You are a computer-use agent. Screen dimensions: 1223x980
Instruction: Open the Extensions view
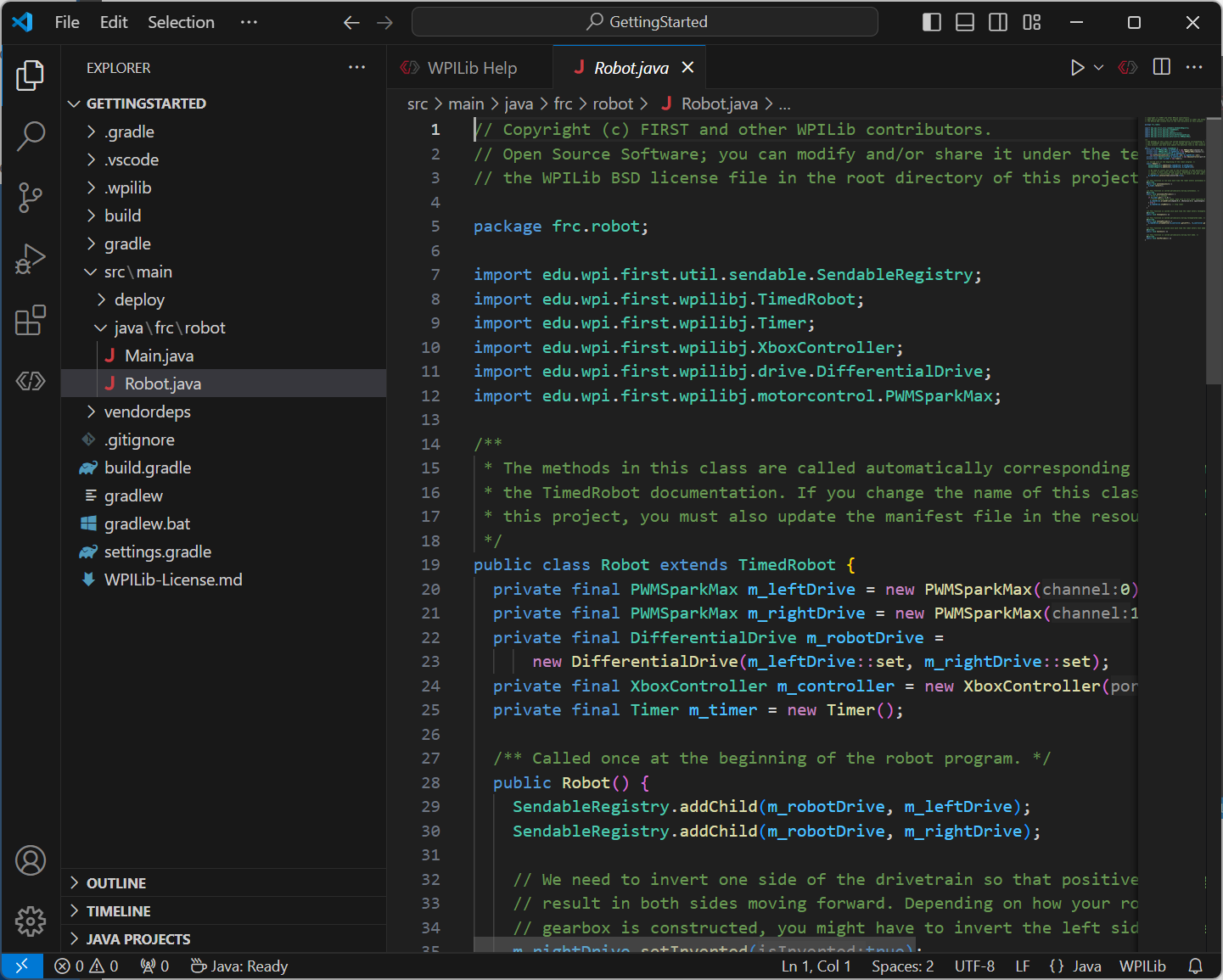click(31, 320)
